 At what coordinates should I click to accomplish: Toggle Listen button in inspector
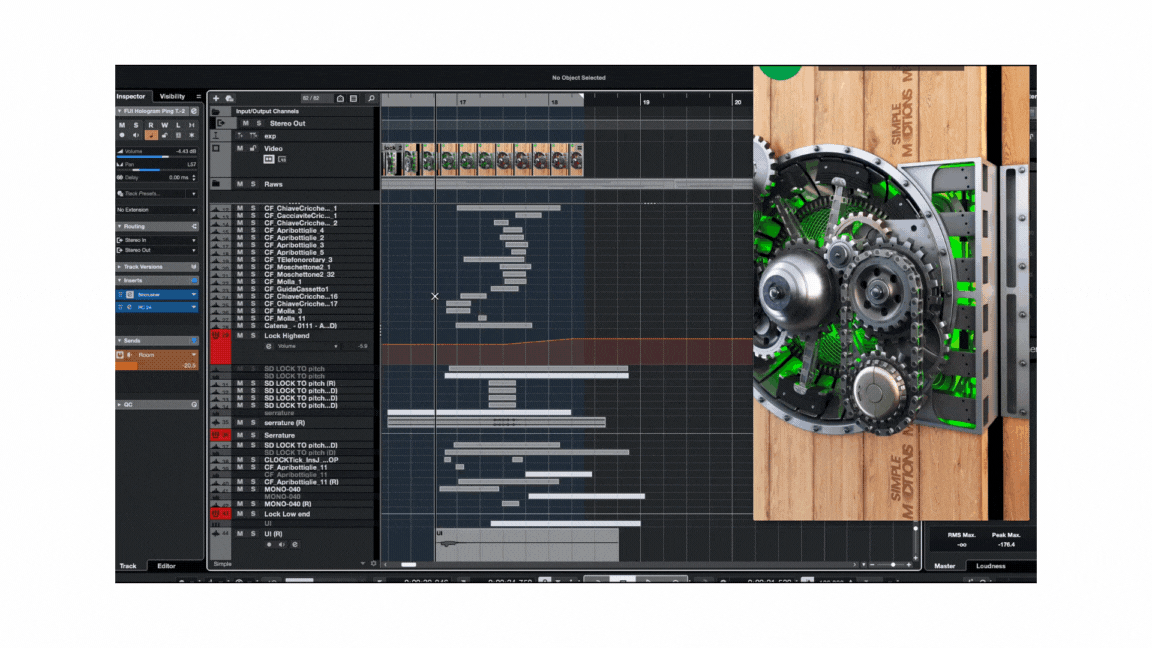[x=179, y=125]
